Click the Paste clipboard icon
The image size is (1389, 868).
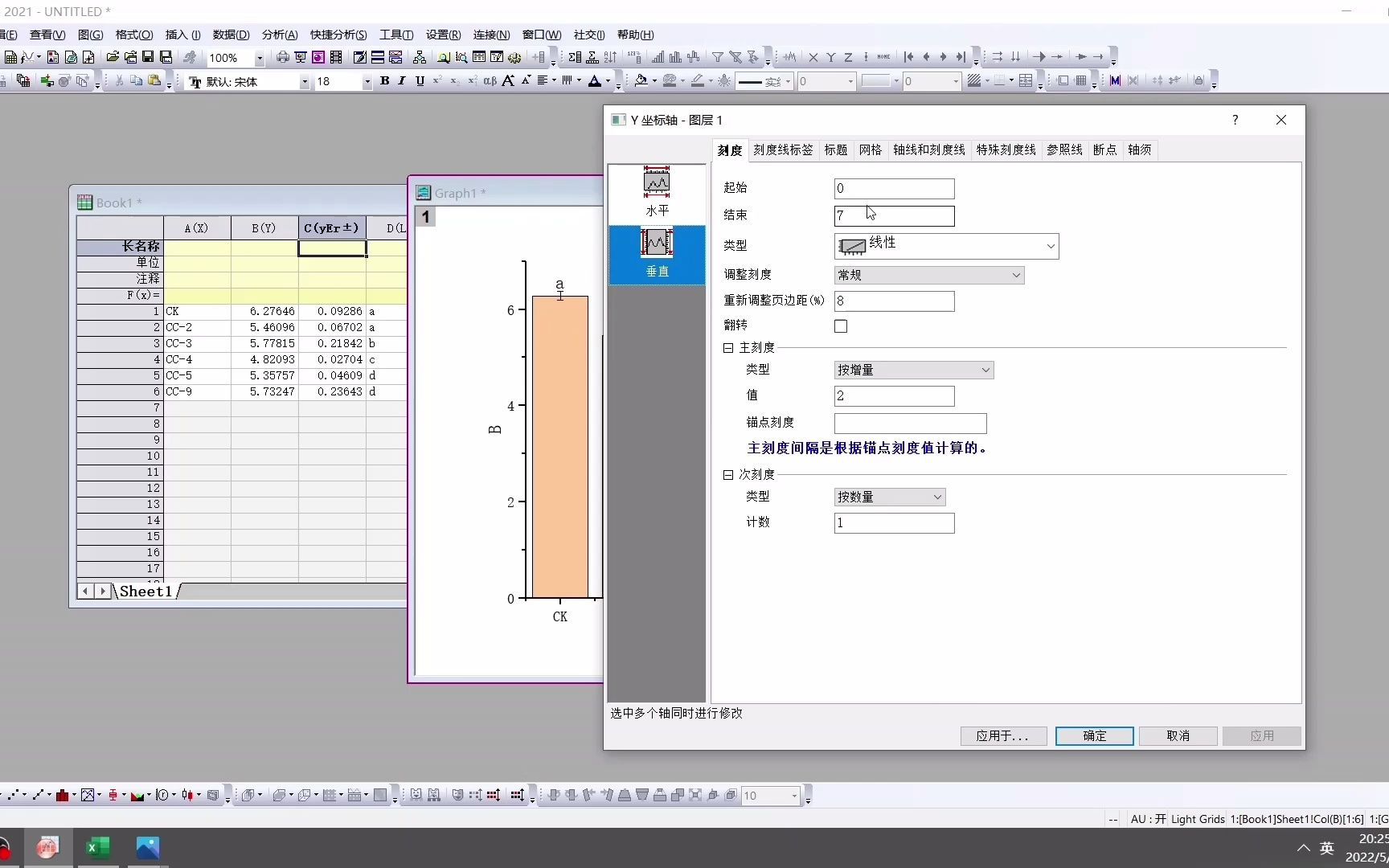coord(154,80)
